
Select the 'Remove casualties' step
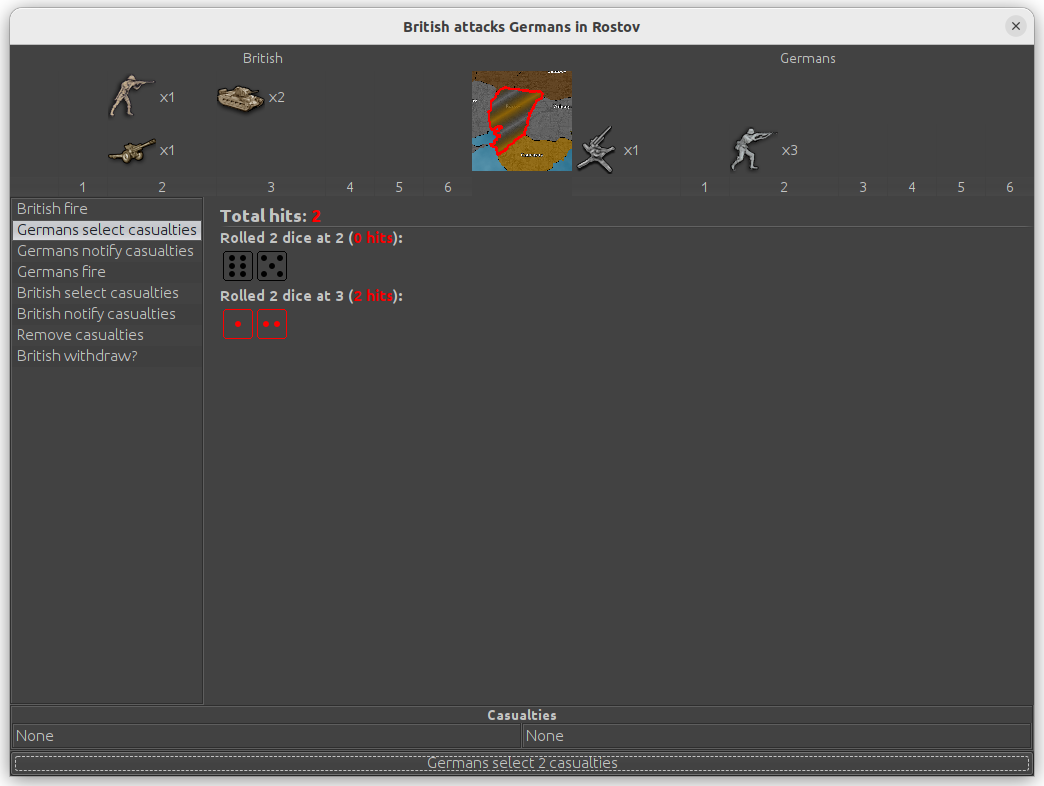(x=80, y=335)
